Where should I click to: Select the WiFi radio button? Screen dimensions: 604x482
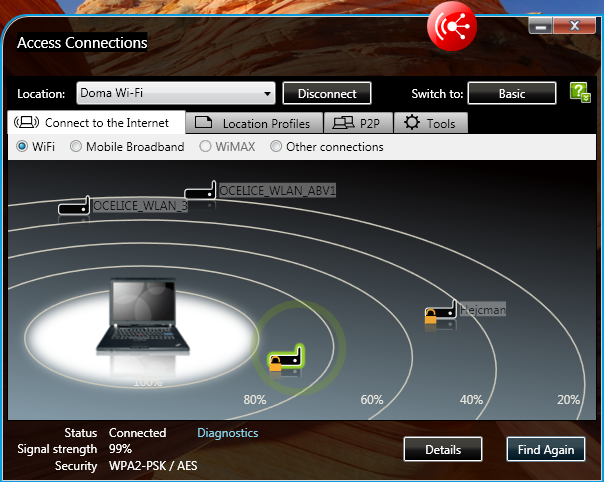[22, 147]
